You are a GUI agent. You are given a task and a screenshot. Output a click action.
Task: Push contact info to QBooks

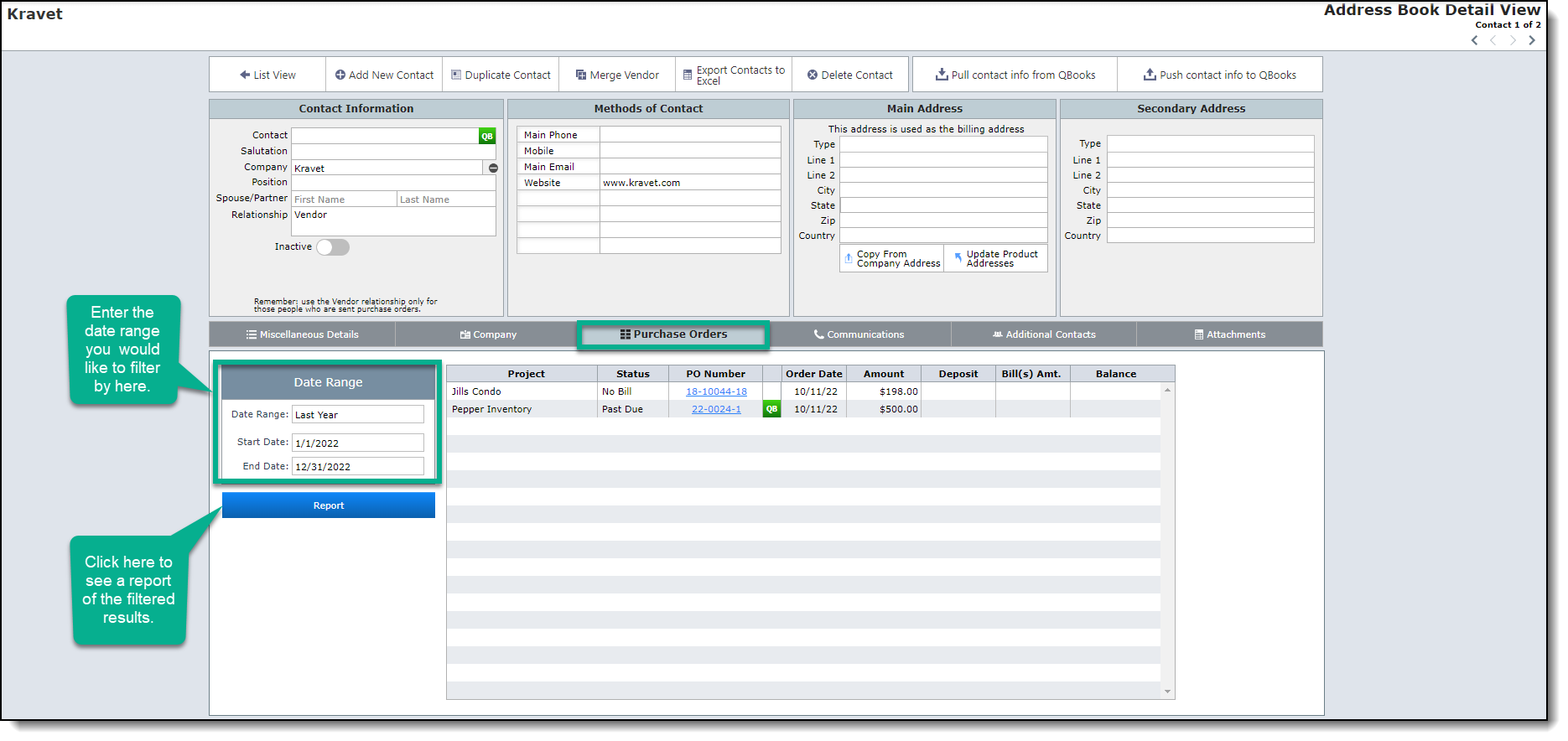[1220, 75]
